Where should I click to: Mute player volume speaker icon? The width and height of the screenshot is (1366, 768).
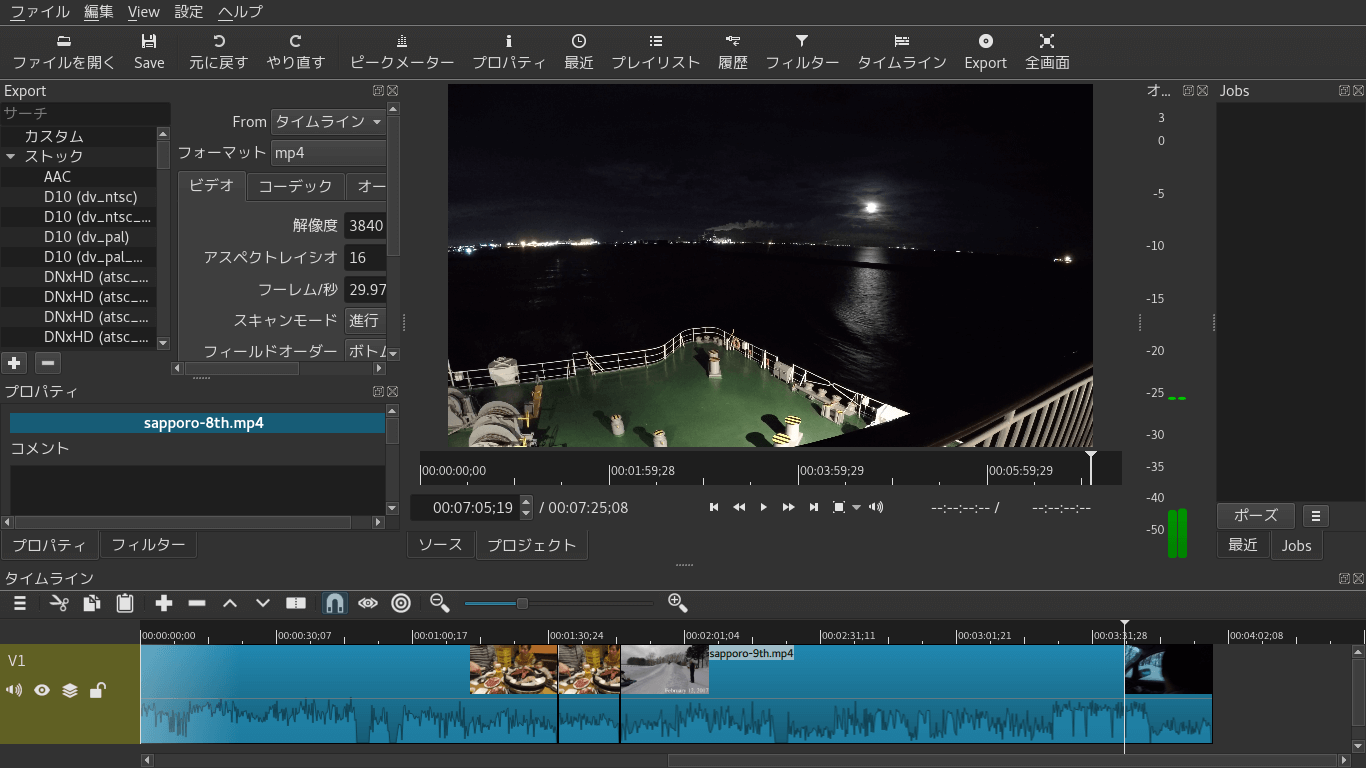pyautogui.click(x=876, y=507)
